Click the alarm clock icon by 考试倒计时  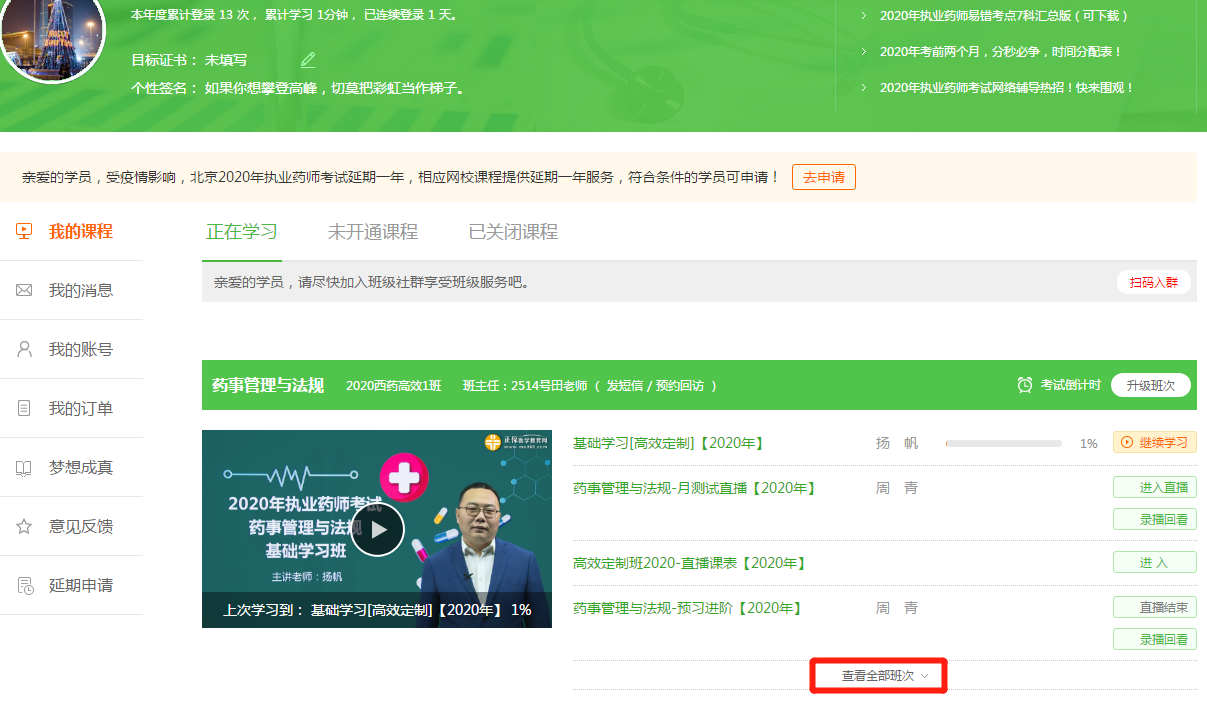click(1025, 385)
